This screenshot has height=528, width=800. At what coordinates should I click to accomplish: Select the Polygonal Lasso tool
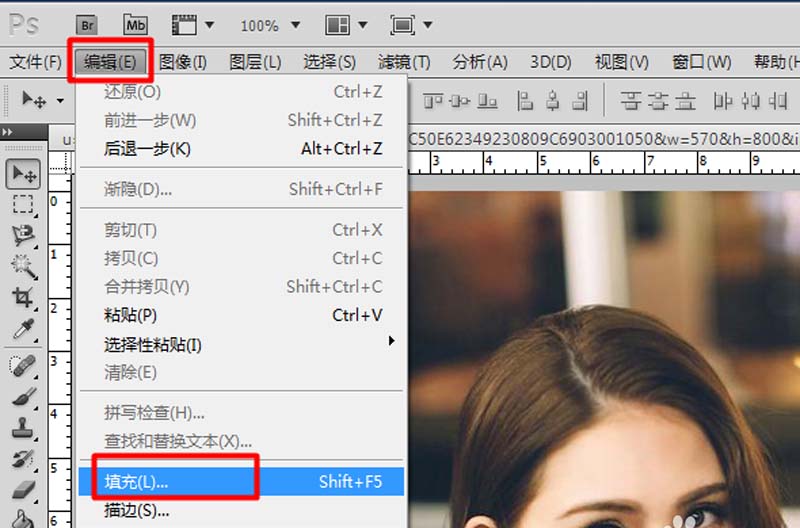[23, 235]
